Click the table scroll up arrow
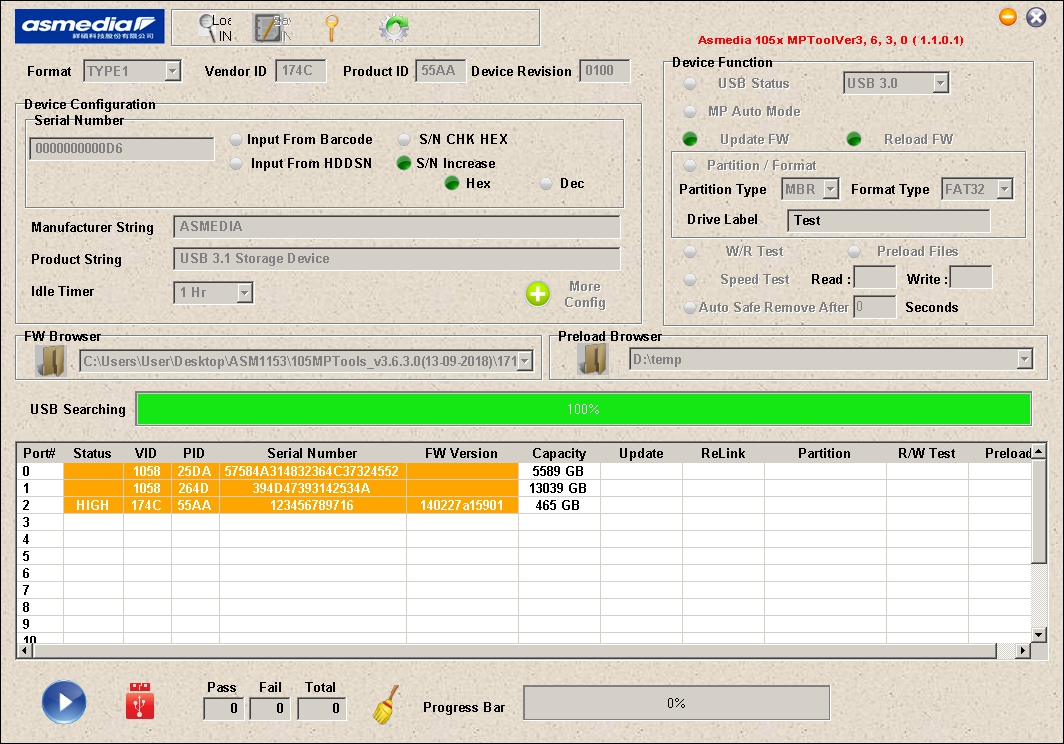 (x=1038, y=451)
